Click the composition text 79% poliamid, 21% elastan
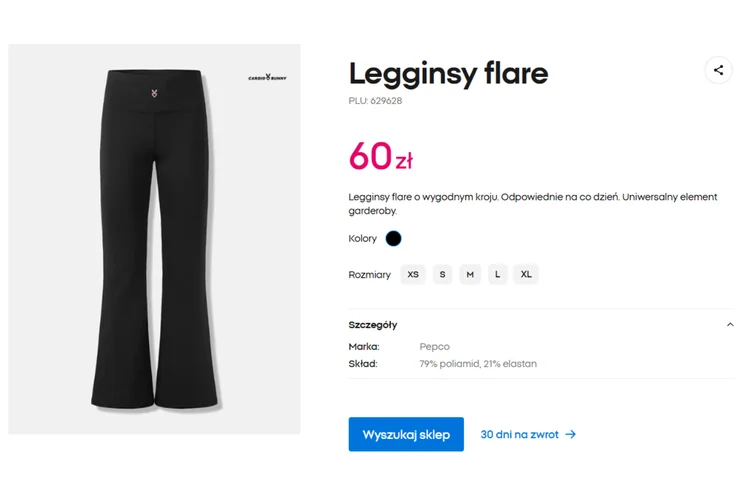Image resolution: width=748 pixels, height=494 pixels. (x=477, y=364)
